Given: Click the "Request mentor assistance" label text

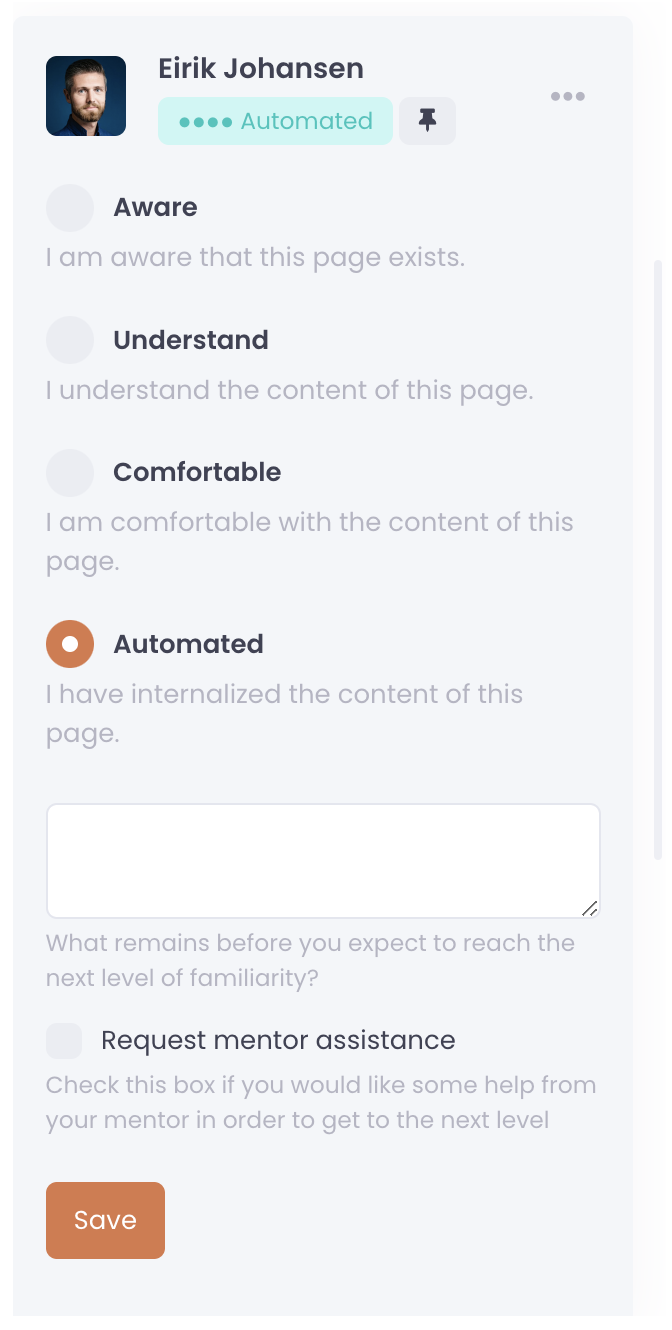Looking at the screenshot, I should (278, 1041).
